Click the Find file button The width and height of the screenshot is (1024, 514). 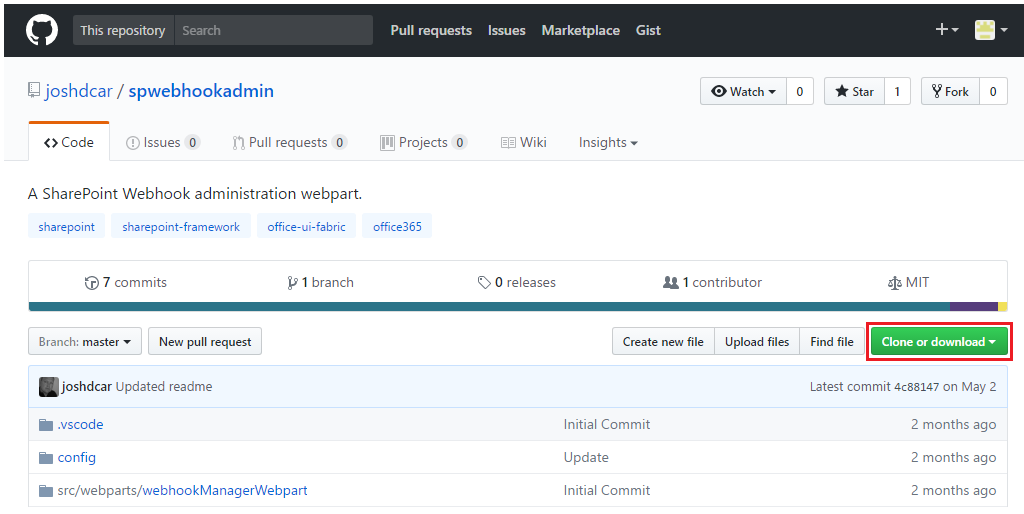coord(832,342)
